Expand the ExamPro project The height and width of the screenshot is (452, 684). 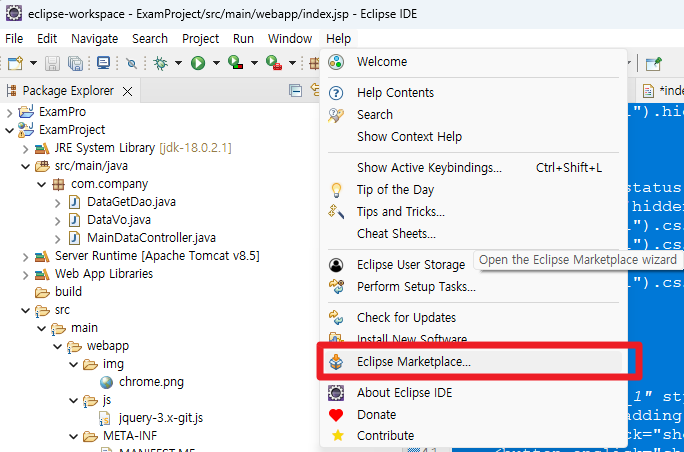(x=10, y=113)
